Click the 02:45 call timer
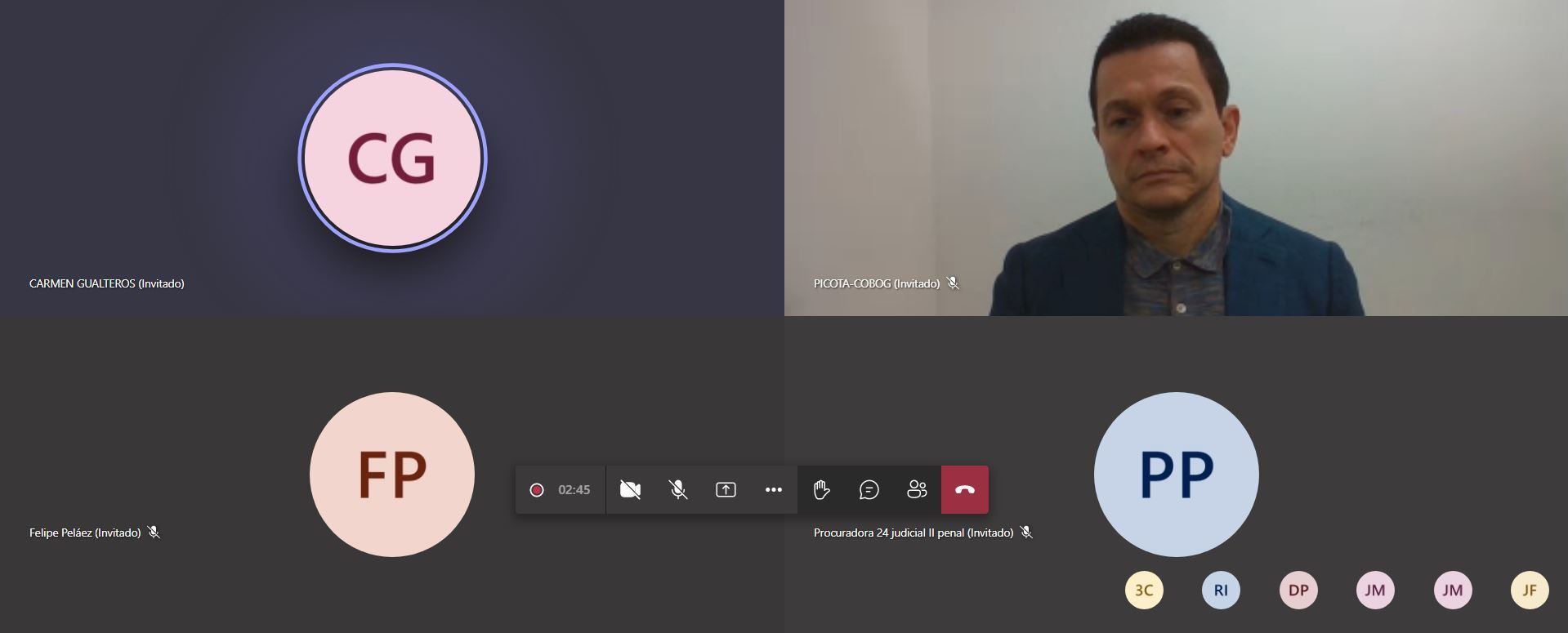Viewport: 1568px width, 633px height. pyautogui.click(x=574, y=489)
